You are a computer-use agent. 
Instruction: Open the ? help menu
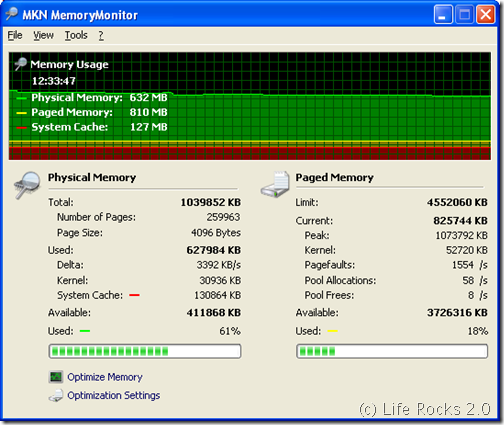pyautogui.click(x=101, y=35)
